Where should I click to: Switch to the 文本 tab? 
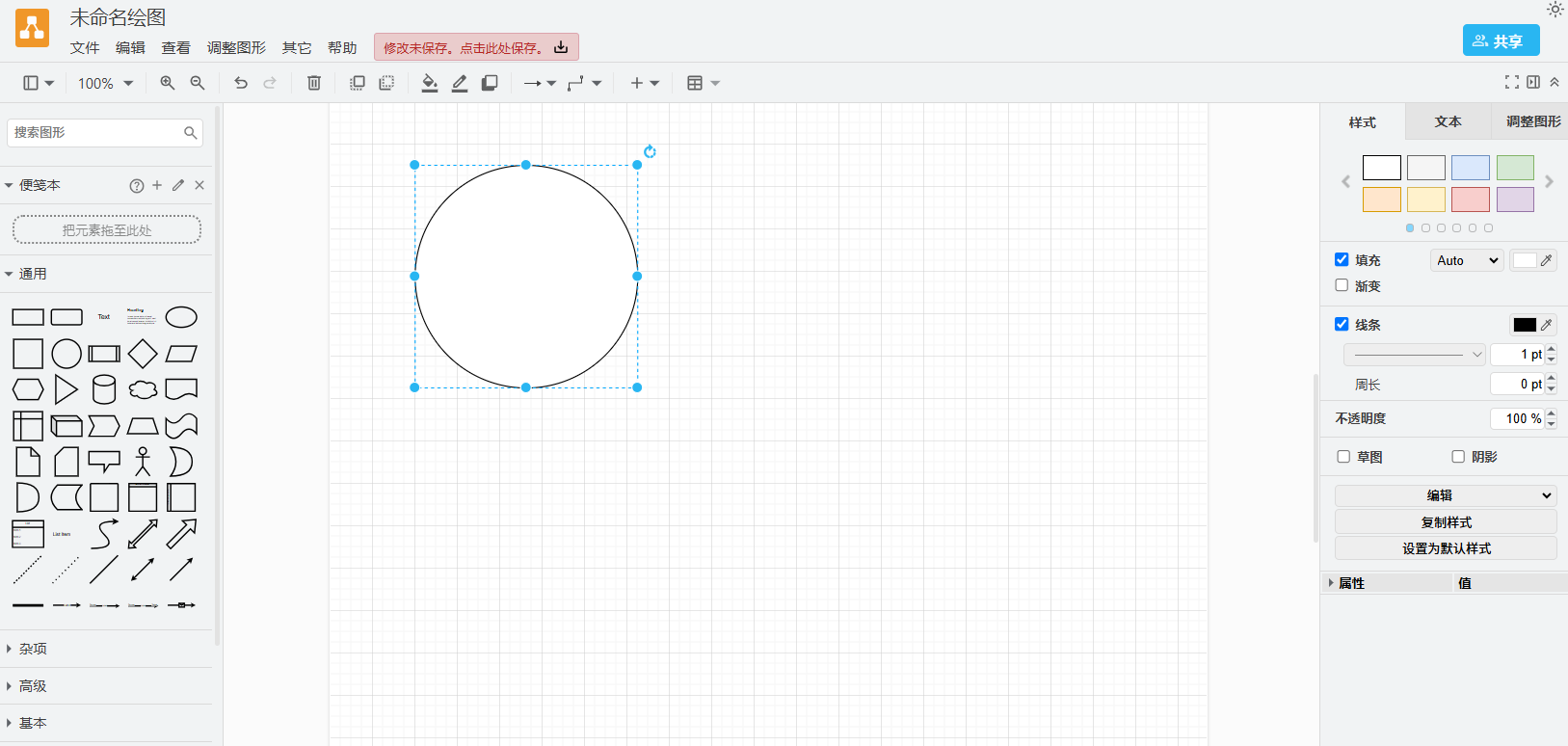coord(1448,121)
